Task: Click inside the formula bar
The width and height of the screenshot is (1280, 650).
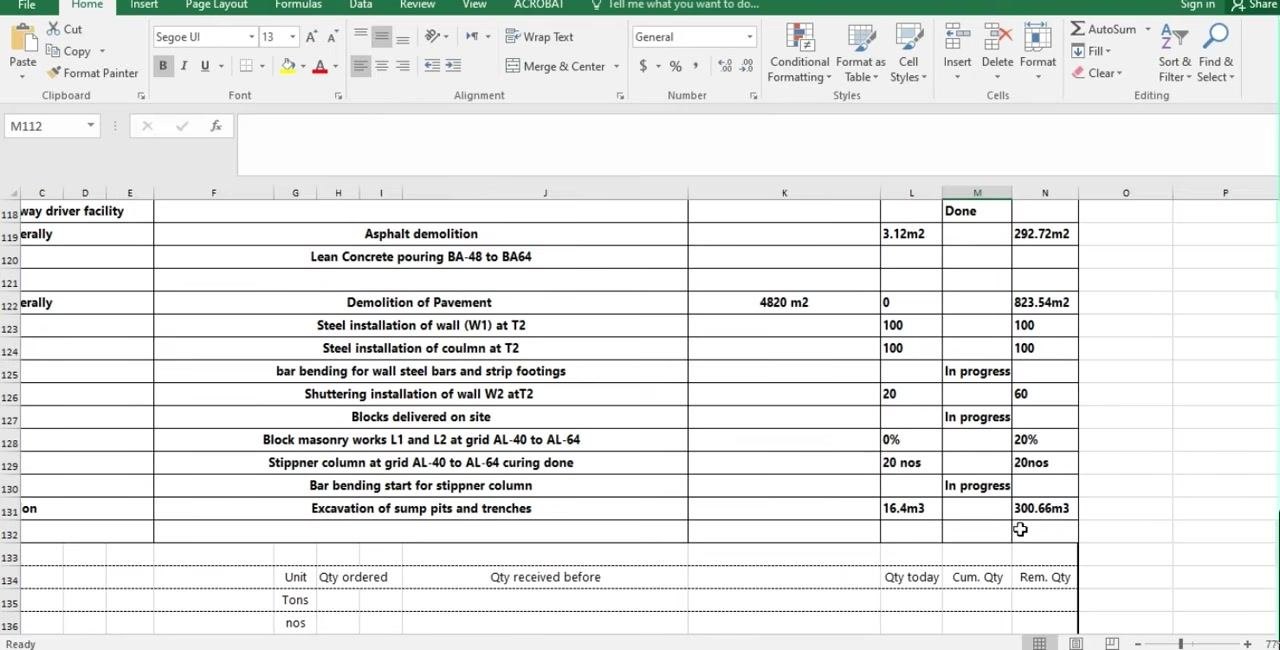Action: tap(758, 145)
